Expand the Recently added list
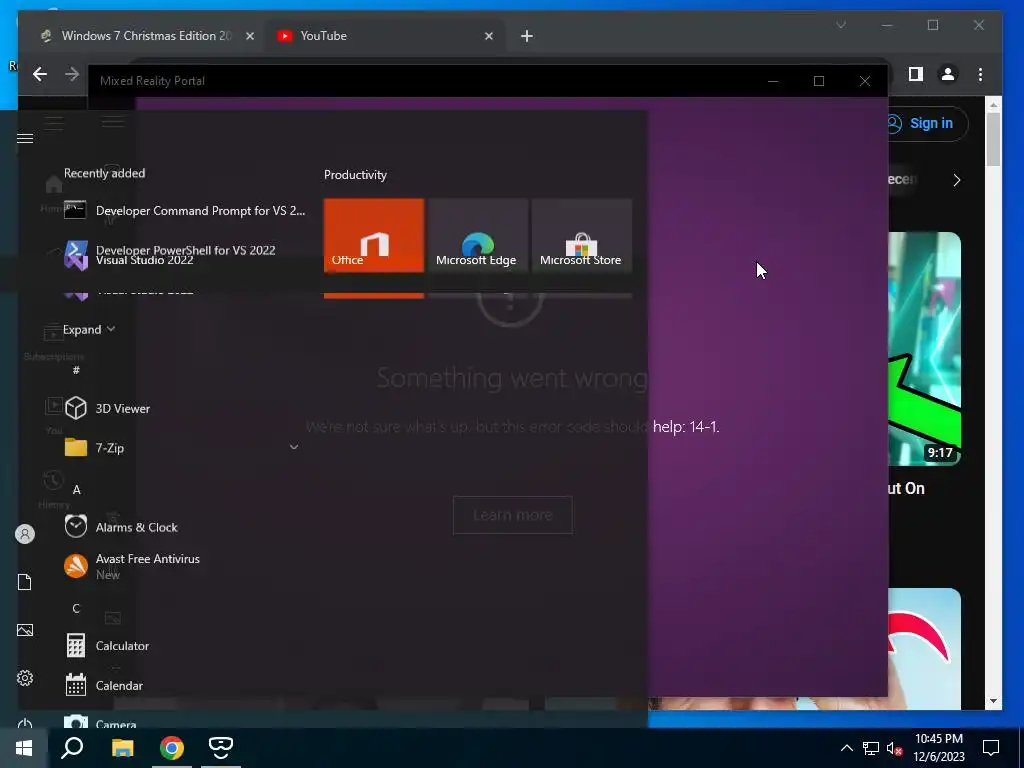Image resolution: width=1024 pixels, height=768 pixels. (x=89, y=329)
